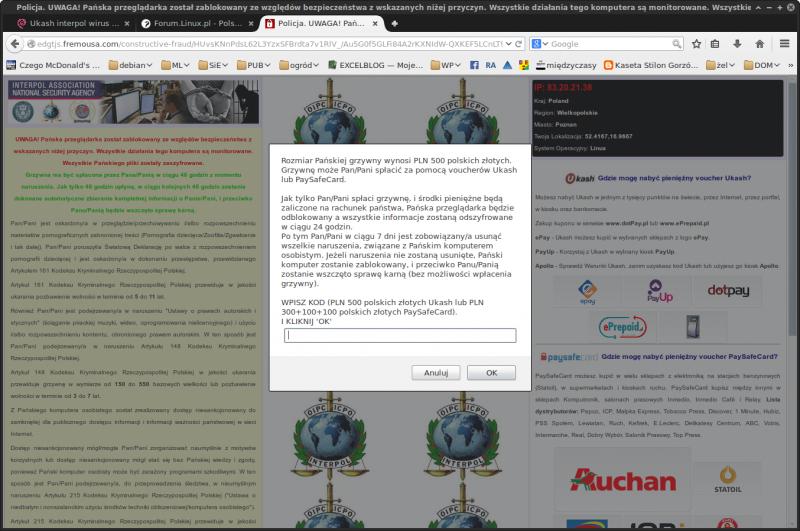Viewport: 800px width, 531px height.
Task: Expand the PUB bookmarks folder
Action: 255,65
